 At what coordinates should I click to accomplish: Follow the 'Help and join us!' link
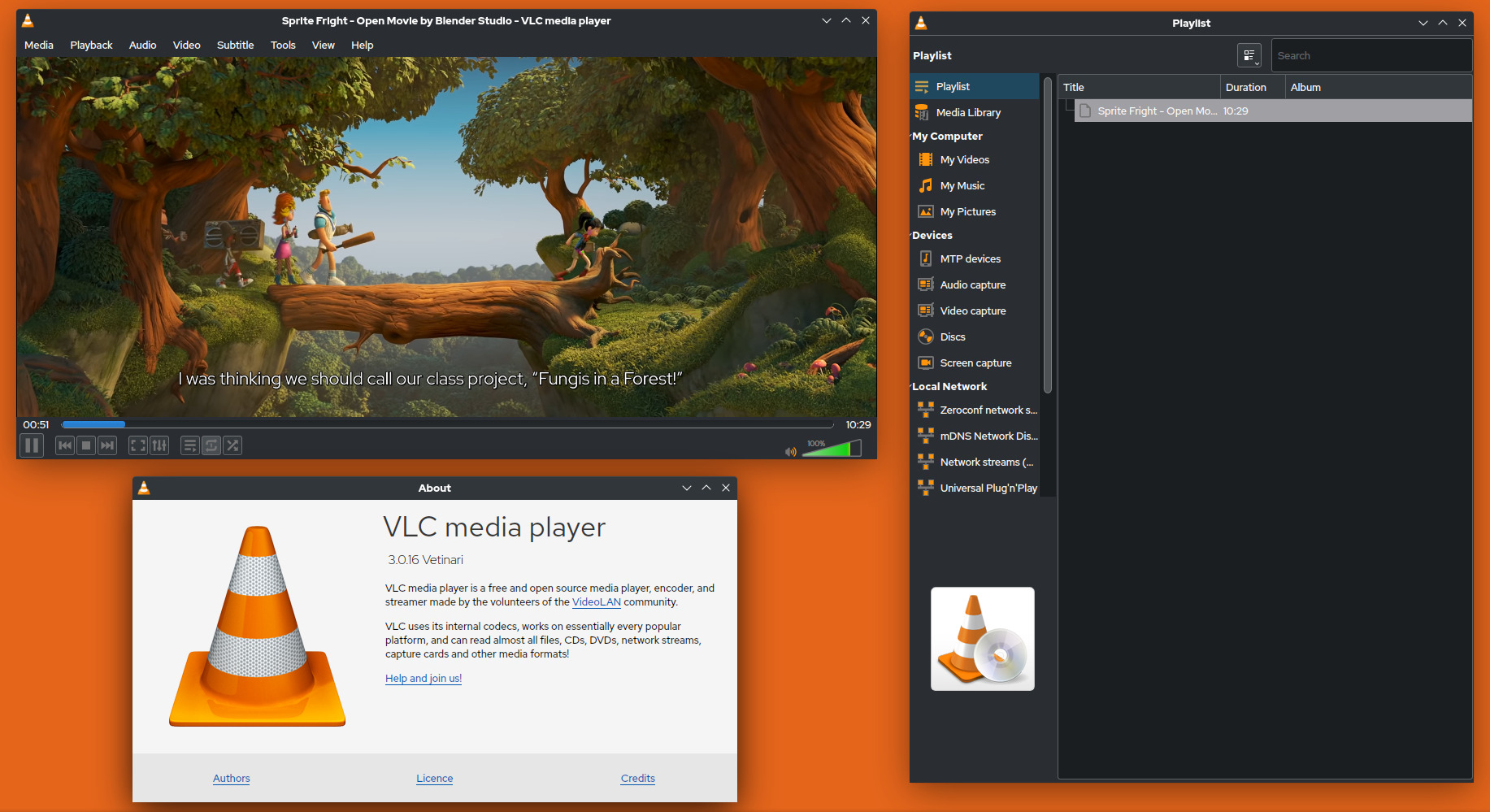(423, 678)
